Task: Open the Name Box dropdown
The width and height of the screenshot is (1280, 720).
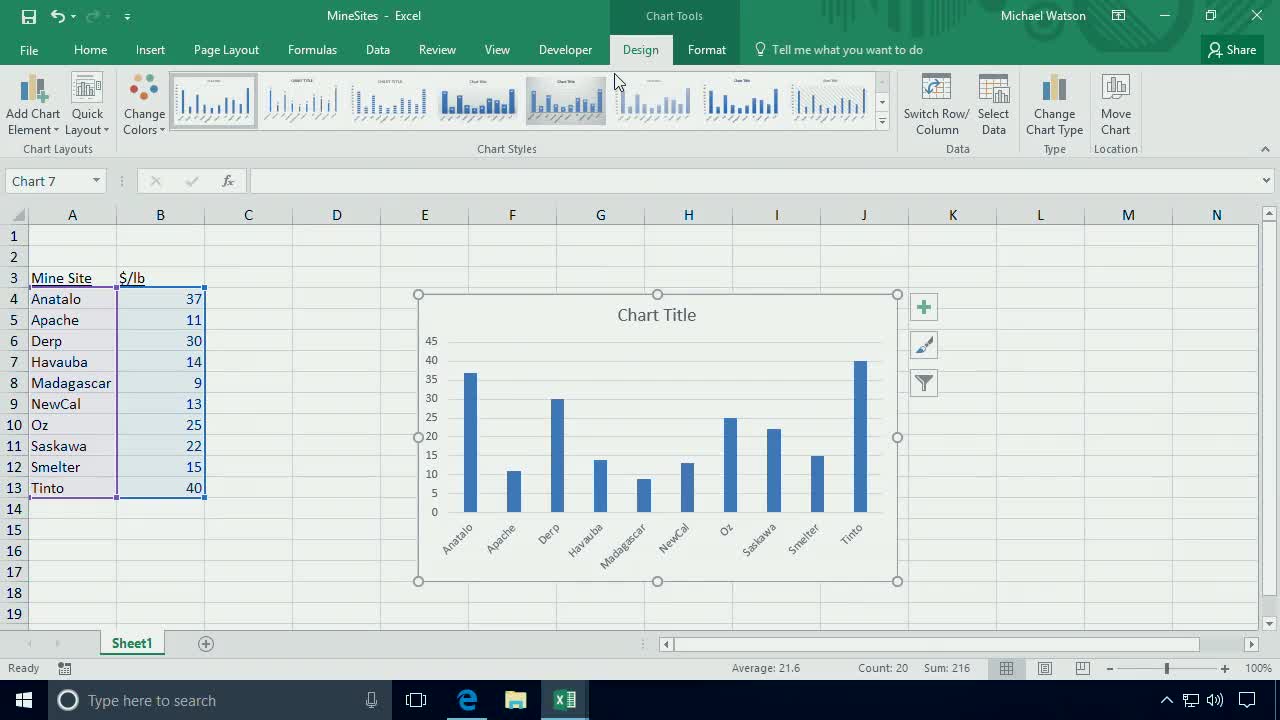Action: coord(96,181)
